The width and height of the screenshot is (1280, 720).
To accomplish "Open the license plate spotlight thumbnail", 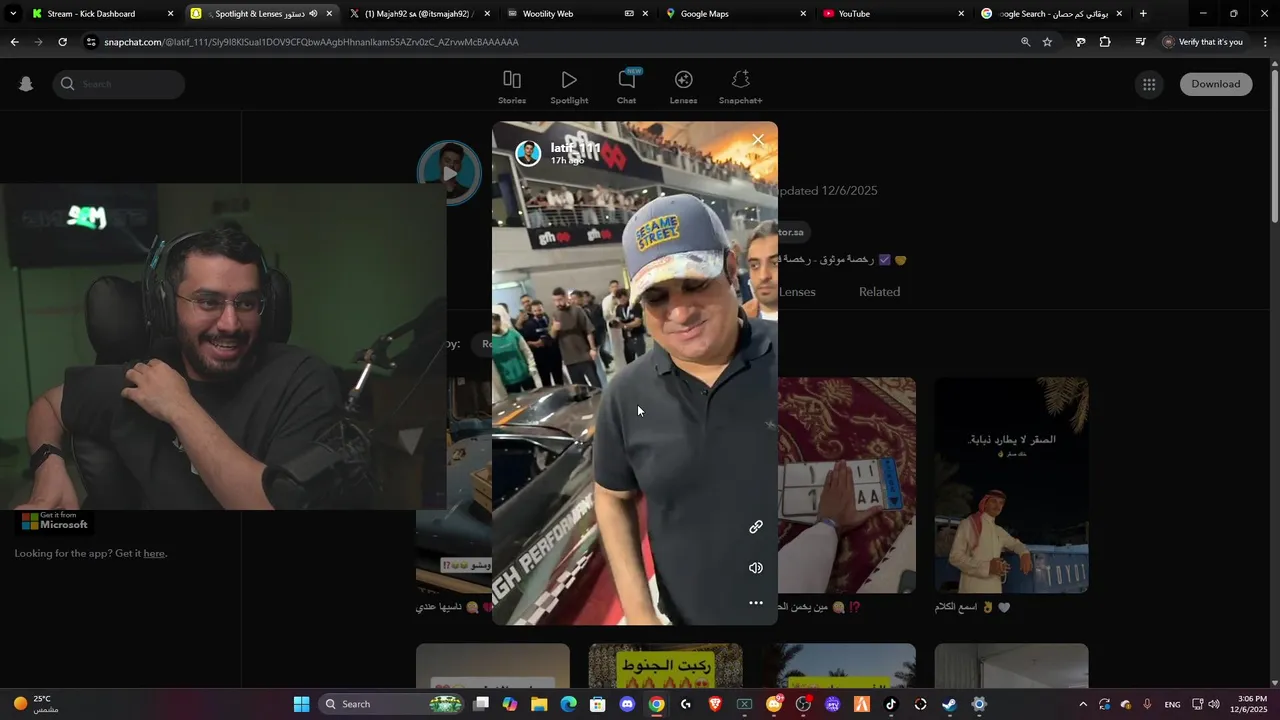I will (x=847, y=485).
